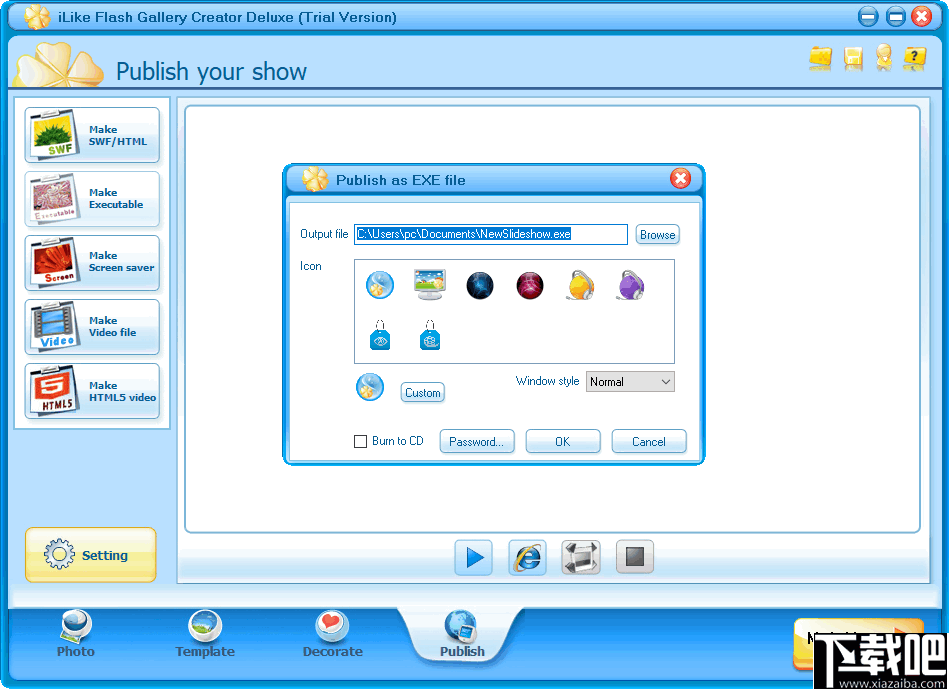Open the Window style dropdown

pos(630,381)
